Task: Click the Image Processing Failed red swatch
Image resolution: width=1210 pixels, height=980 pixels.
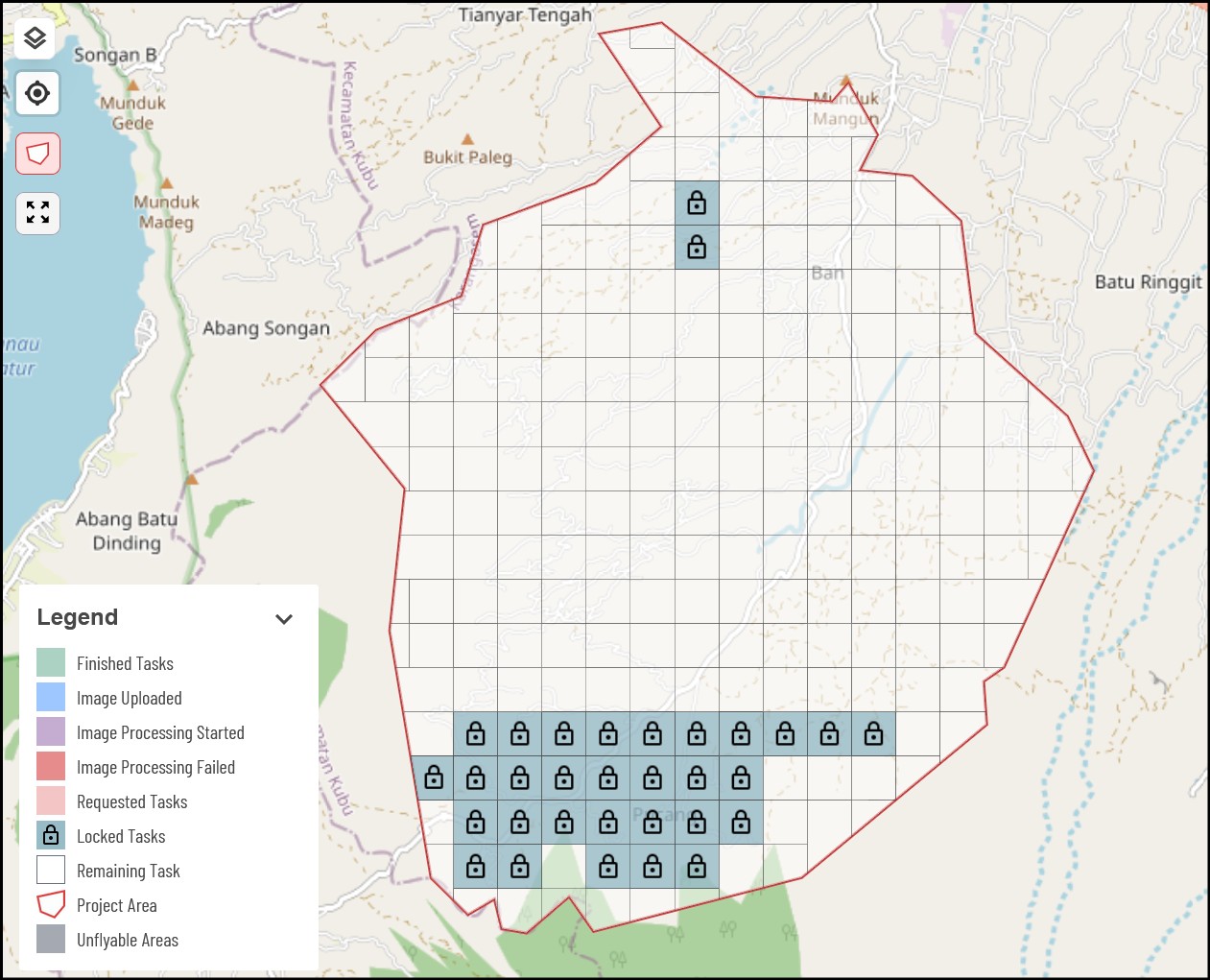Action: 51,767
